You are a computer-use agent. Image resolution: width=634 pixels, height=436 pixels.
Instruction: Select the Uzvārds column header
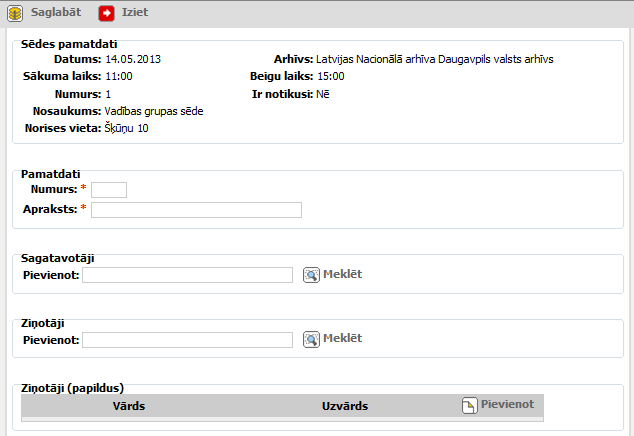pos(344,406)
